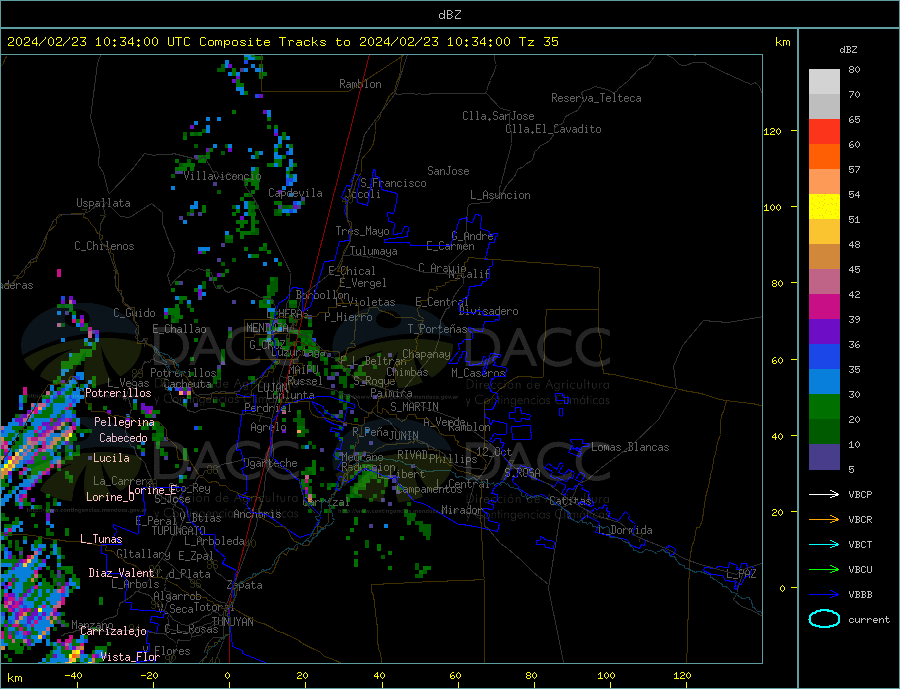Image resolution: width=900 pixels, height=689 pixels.
Task: Click the 'Potrerillos' pink map label
Action: (118, 393)
